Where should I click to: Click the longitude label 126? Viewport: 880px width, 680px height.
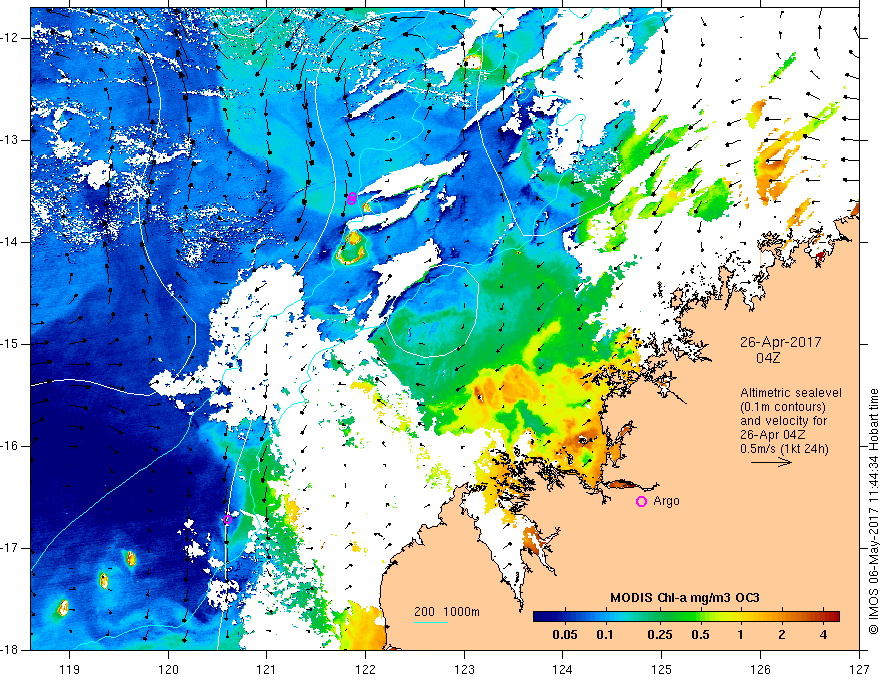760,669
